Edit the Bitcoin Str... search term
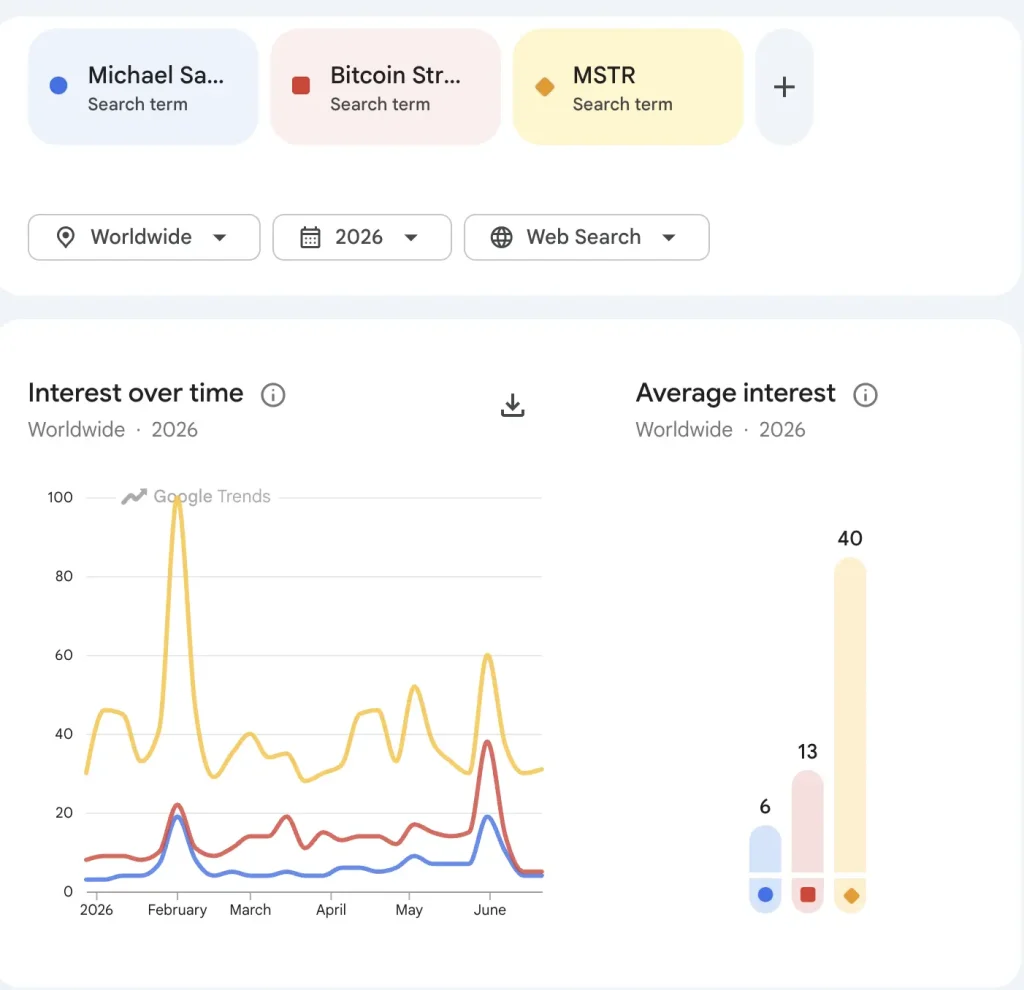Image resolution: width=1024 pixels, height=990 pixels. [x=385, y=87]
